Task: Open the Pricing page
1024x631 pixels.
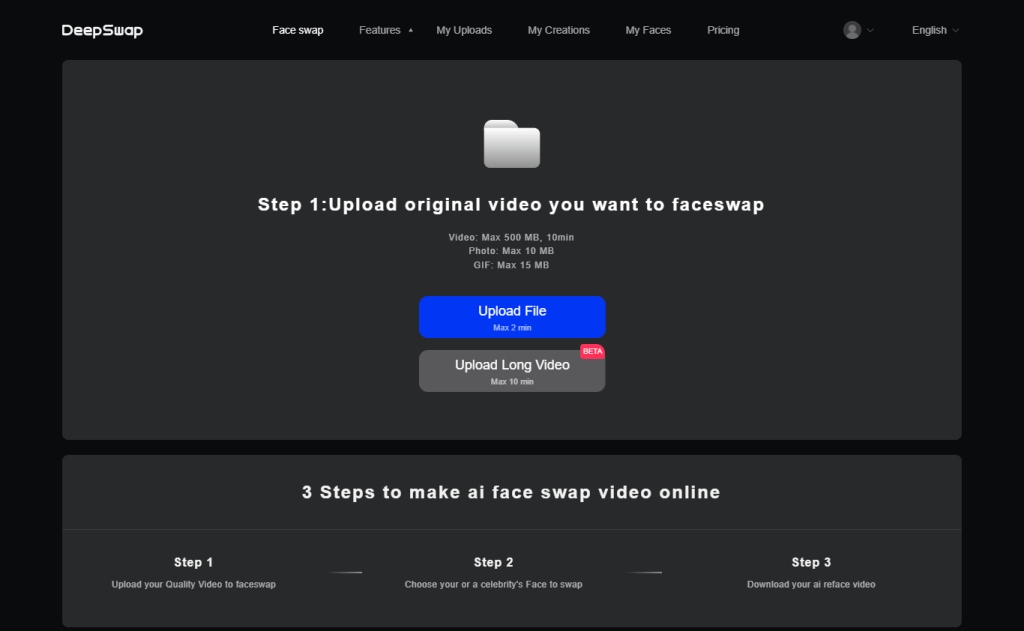Action: (723, 30)
